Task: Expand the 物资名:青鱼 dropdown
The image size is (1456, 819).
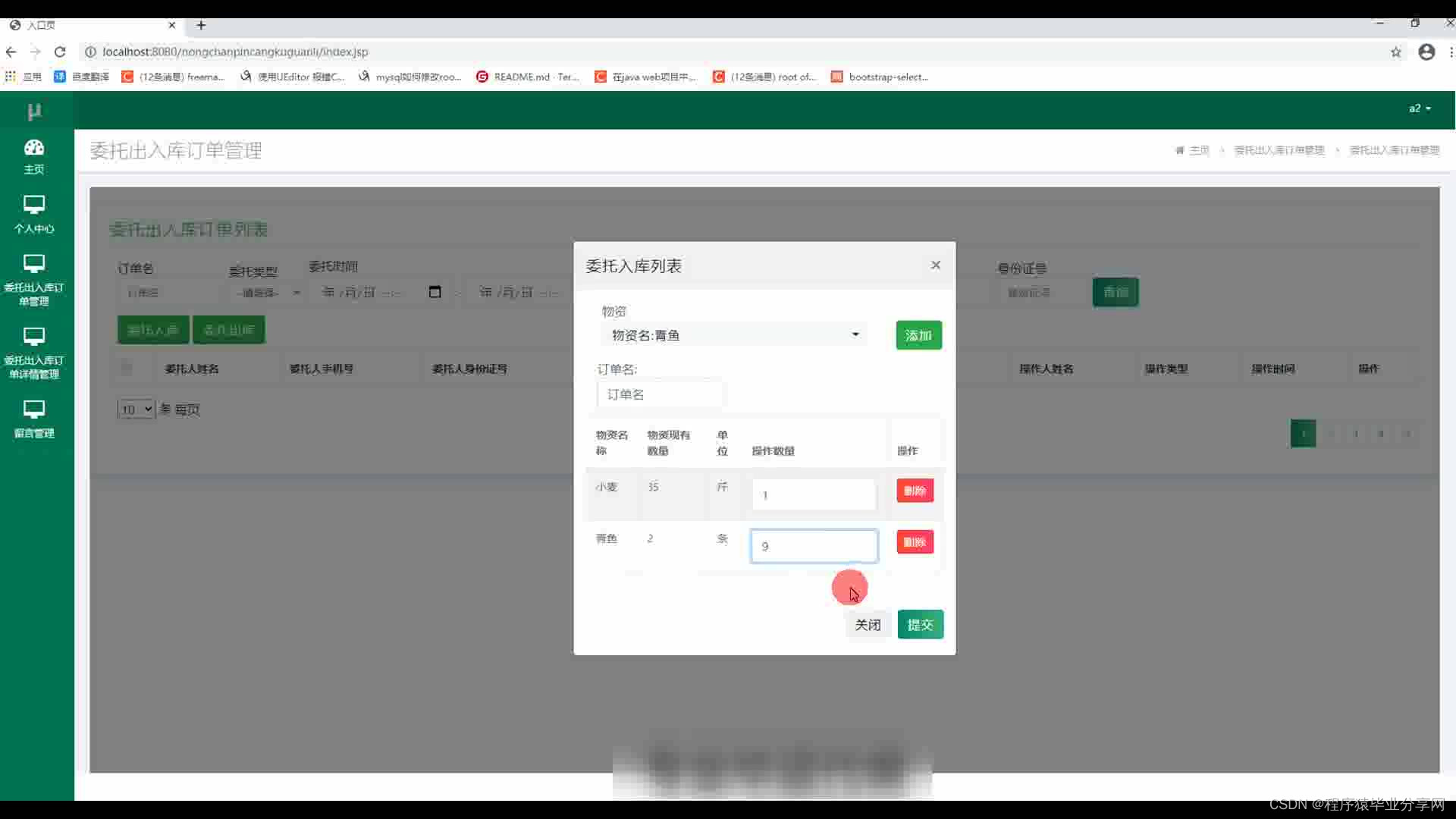Action: point(734,335)
